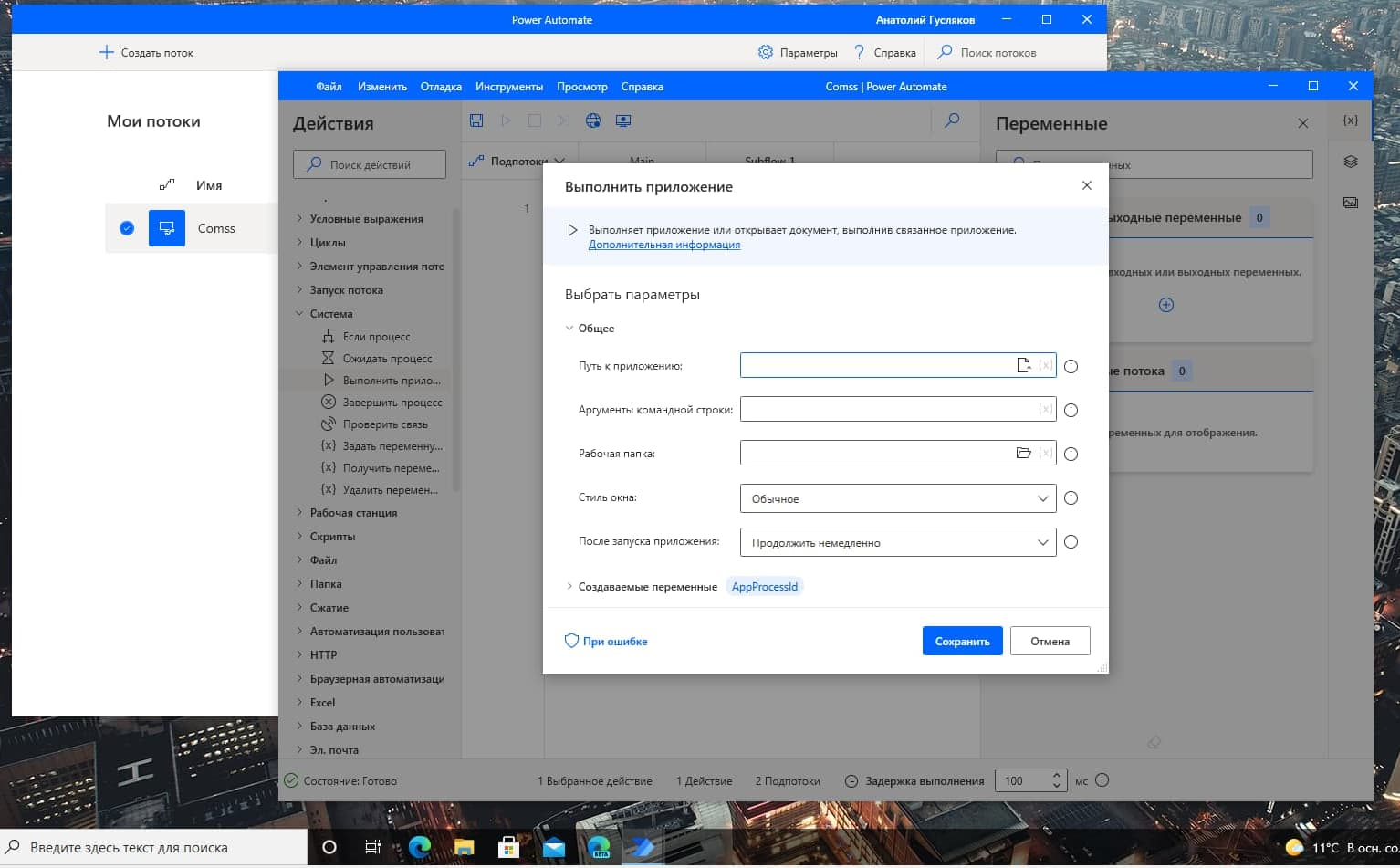
Task: Click the command line arguments input field
Action: click(885, 410)
